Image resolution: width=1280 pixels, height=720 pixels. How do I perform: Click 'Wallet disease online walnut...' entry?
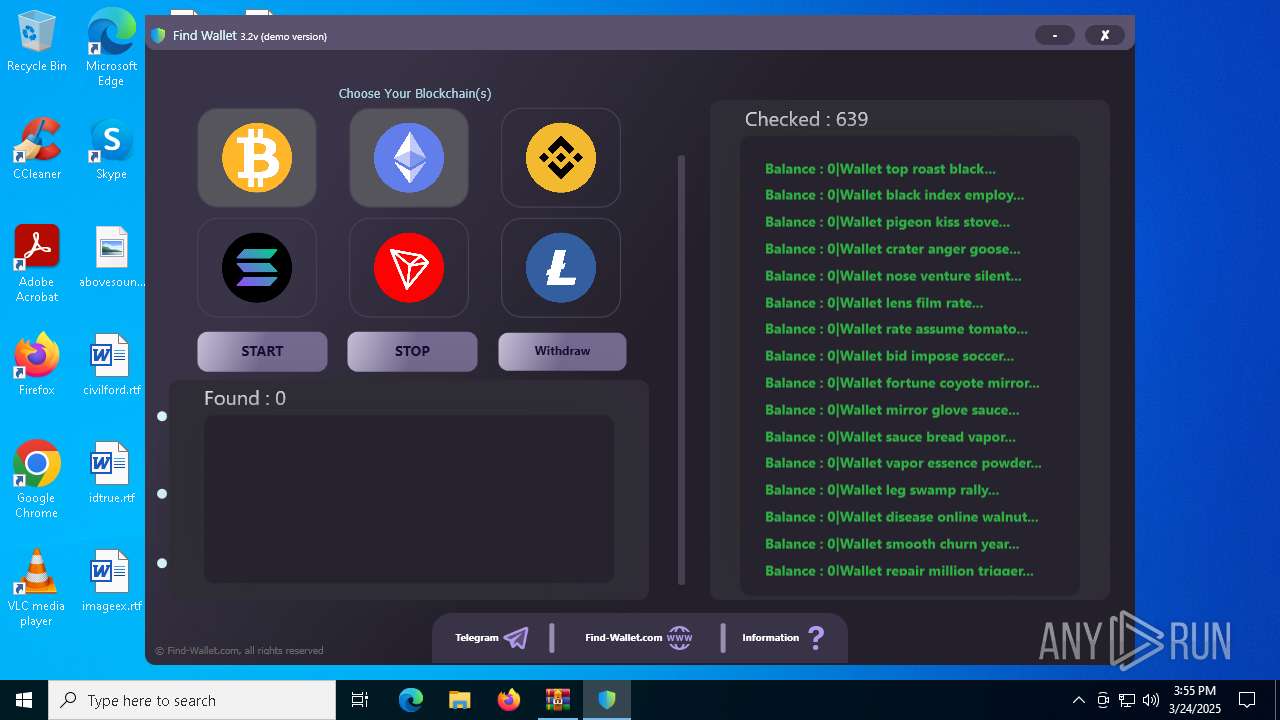pyautogui.click(x=901, y=517)
